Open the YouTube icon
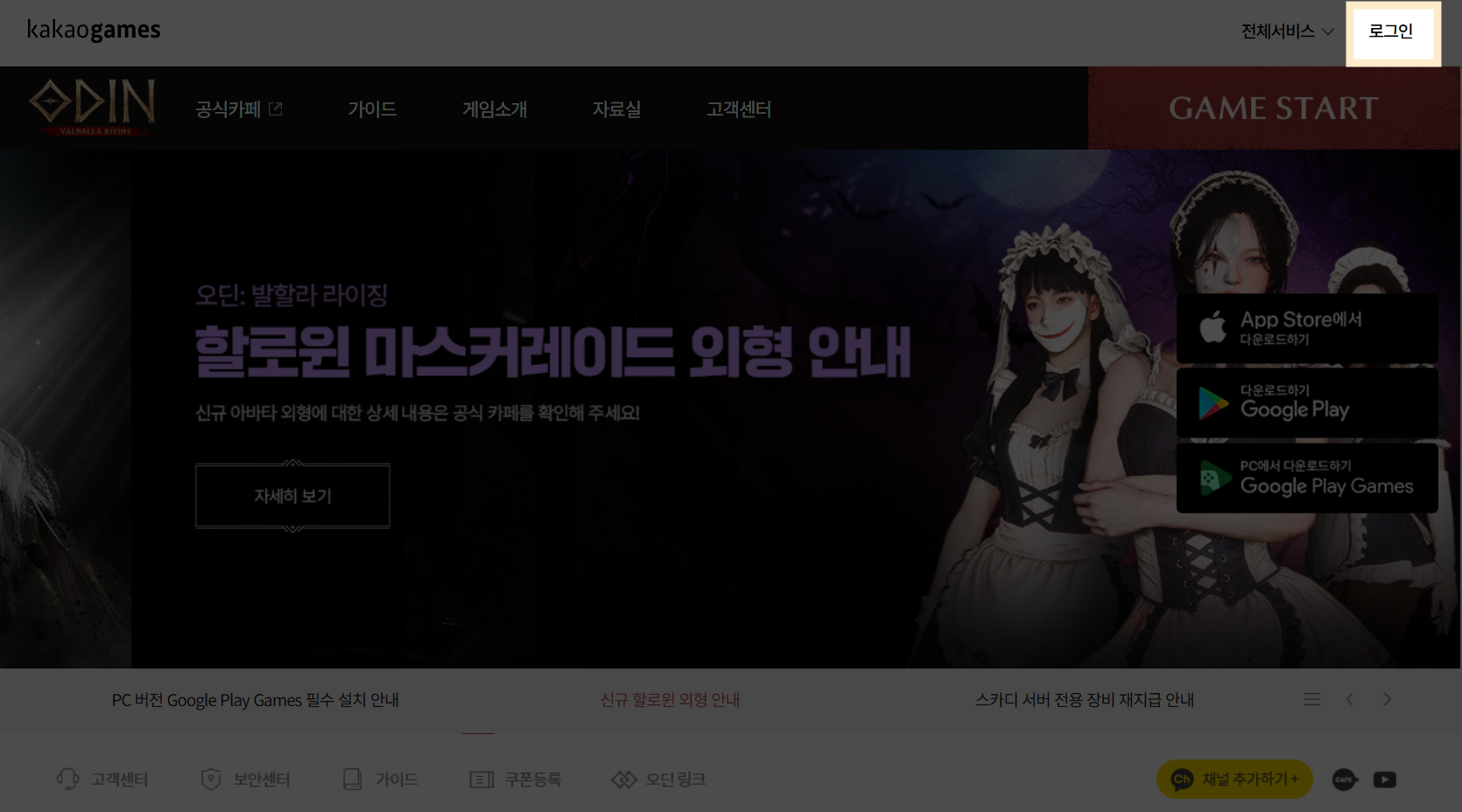This screenshot has width=1462, height=812. click(1385, 779)
